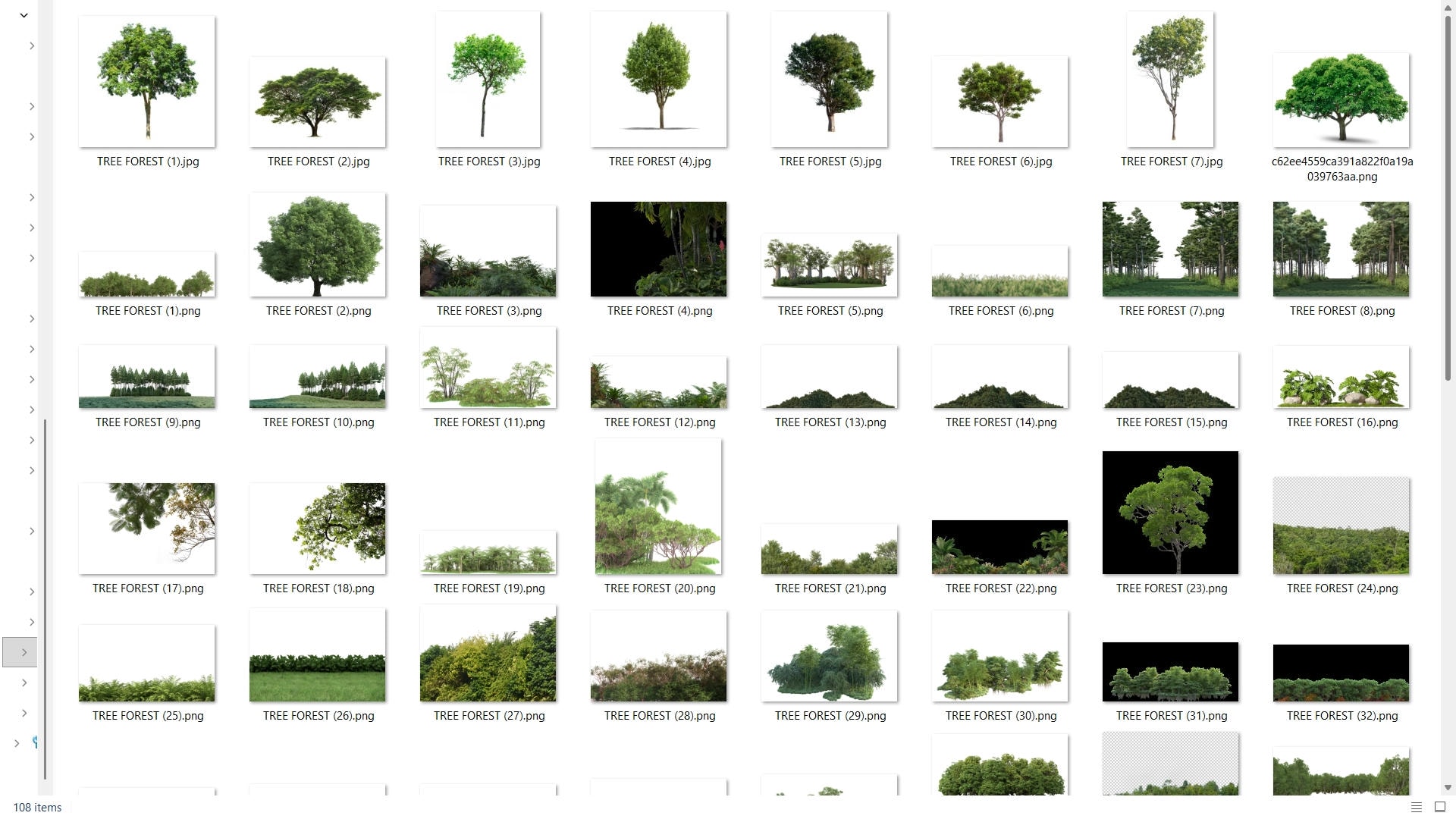Open TREE FOREST (23).png tree thumbnail

coord(1170,512)
